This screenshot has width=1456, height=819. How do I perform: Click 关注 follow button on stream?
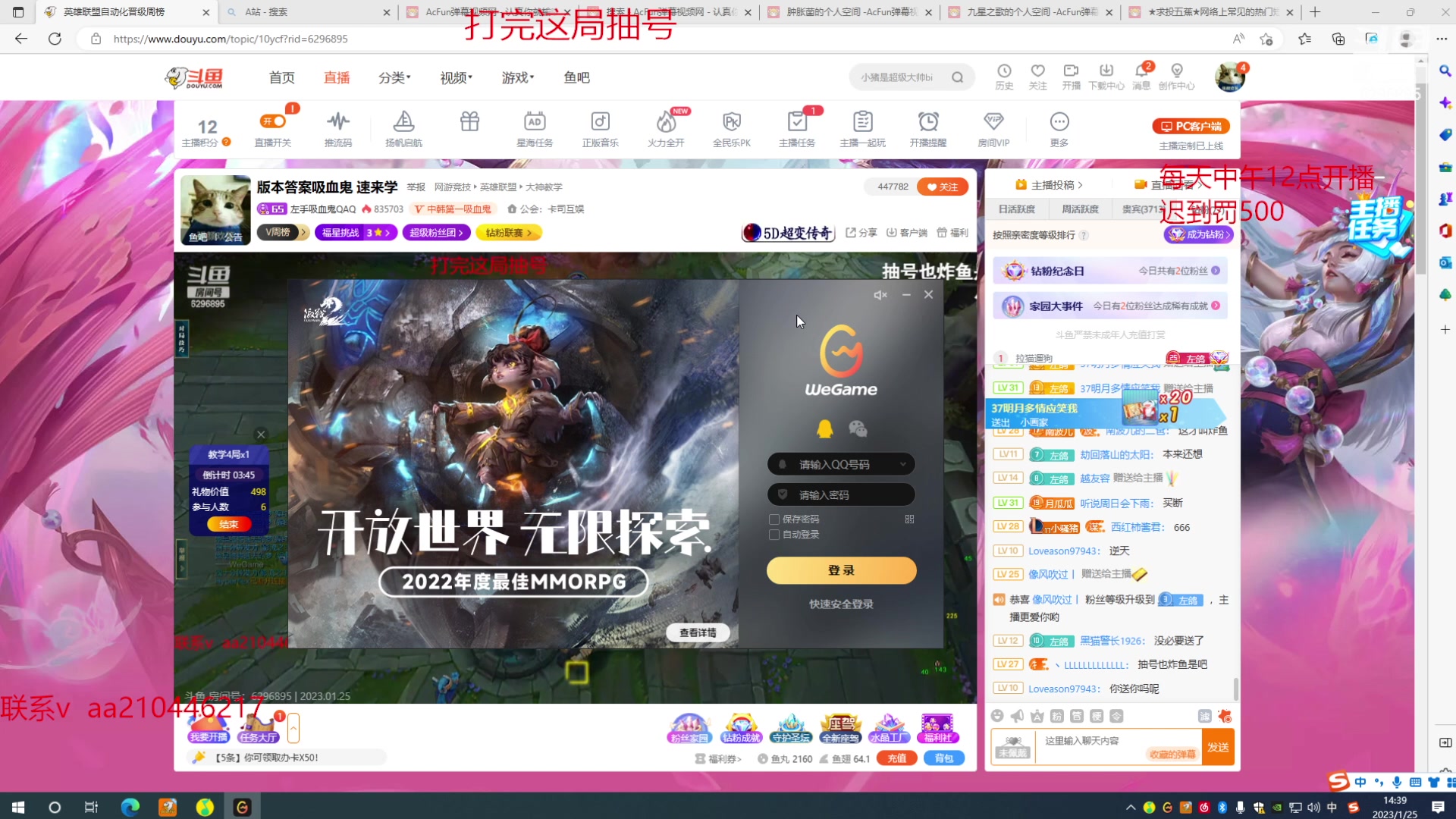942,187
